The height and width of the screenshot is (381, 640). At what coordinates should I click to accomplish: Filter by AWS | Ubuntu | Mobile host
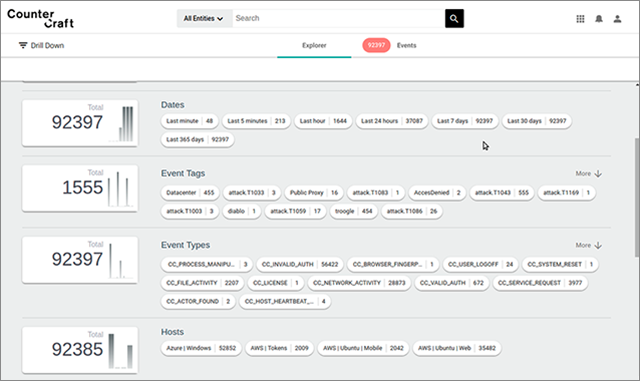click(363, 348)
